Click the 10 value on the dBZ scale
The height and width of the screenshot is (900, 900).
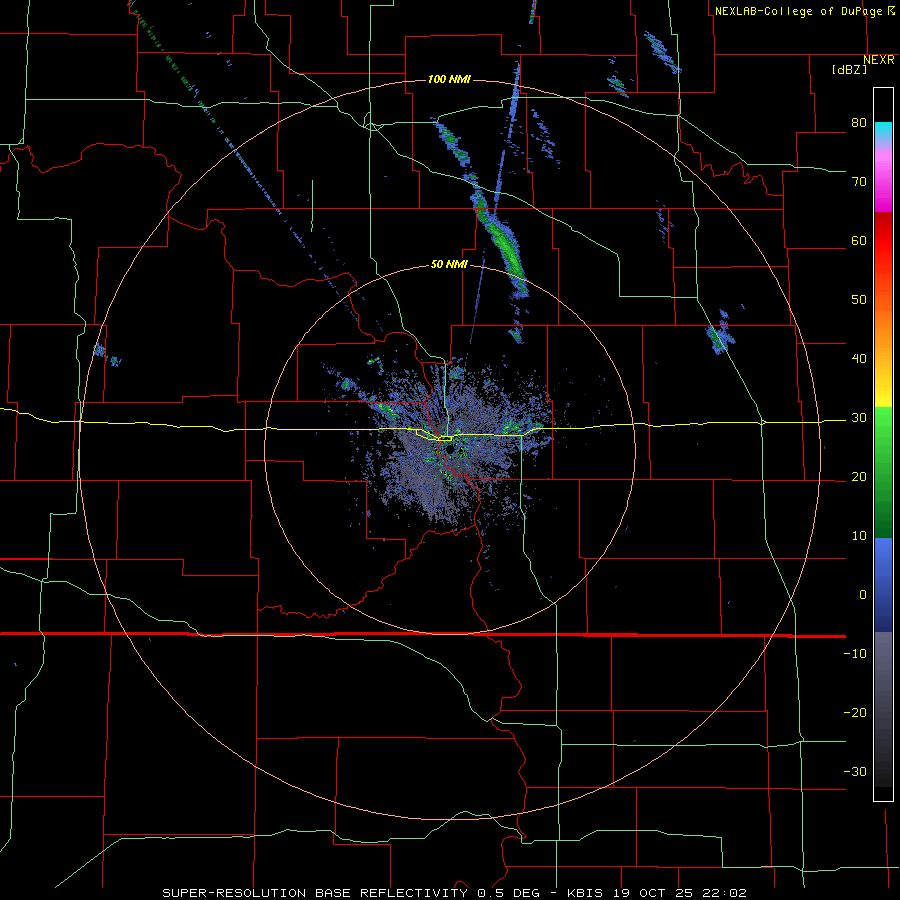pyautogui.click(x=859, y=536)
